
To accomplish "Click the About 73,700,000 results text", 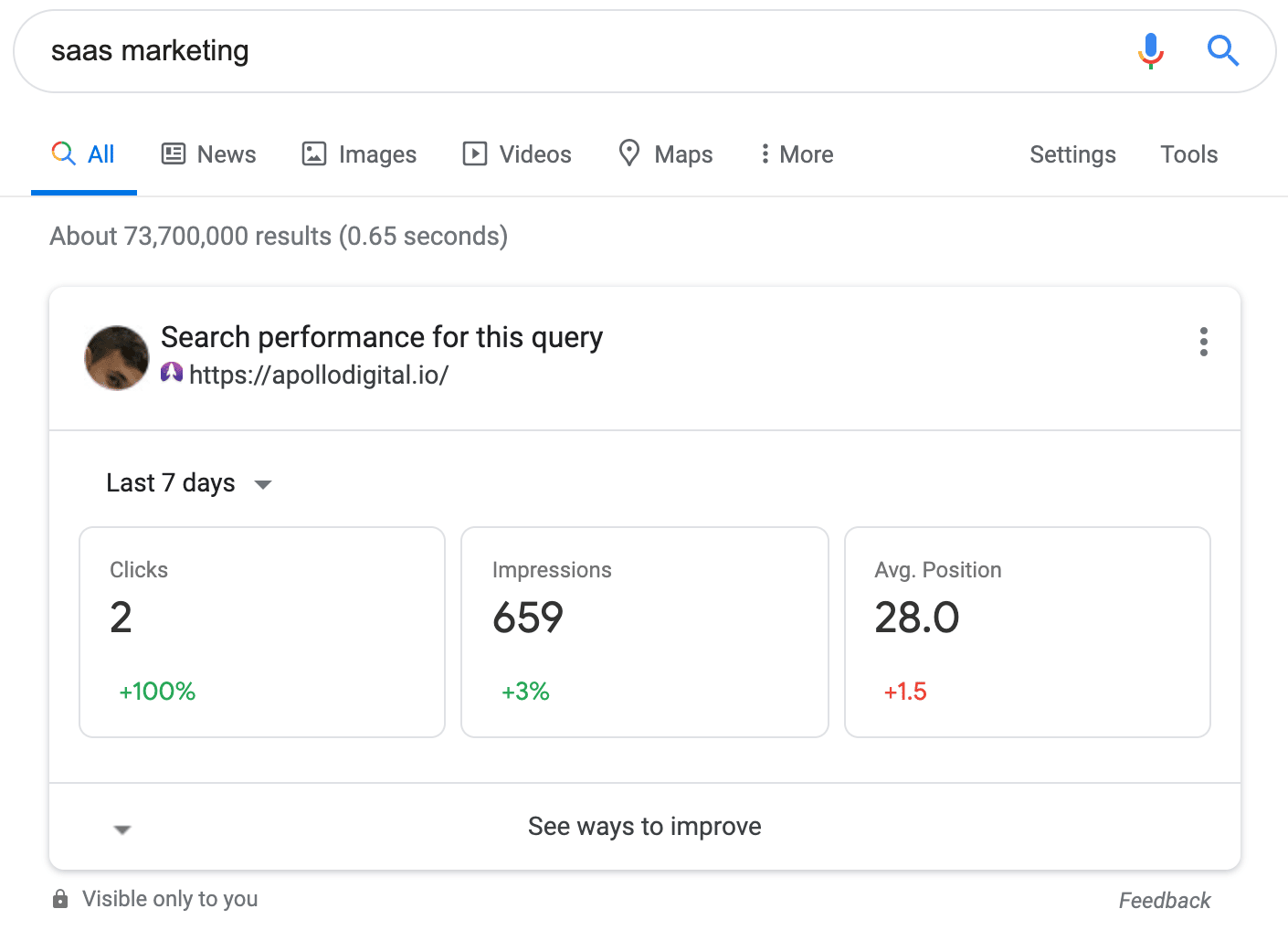I will (x=279, y=237).
